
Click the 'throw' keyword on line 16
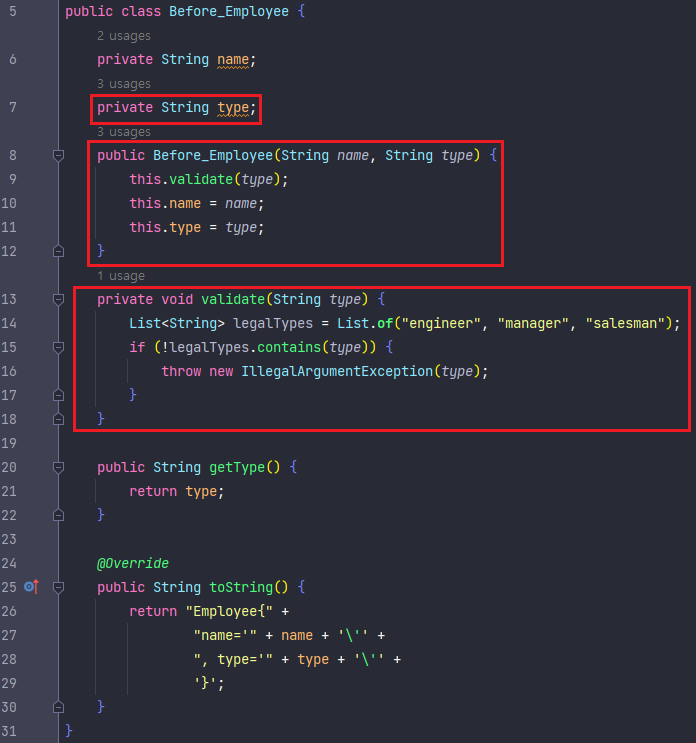pos(181,372)
